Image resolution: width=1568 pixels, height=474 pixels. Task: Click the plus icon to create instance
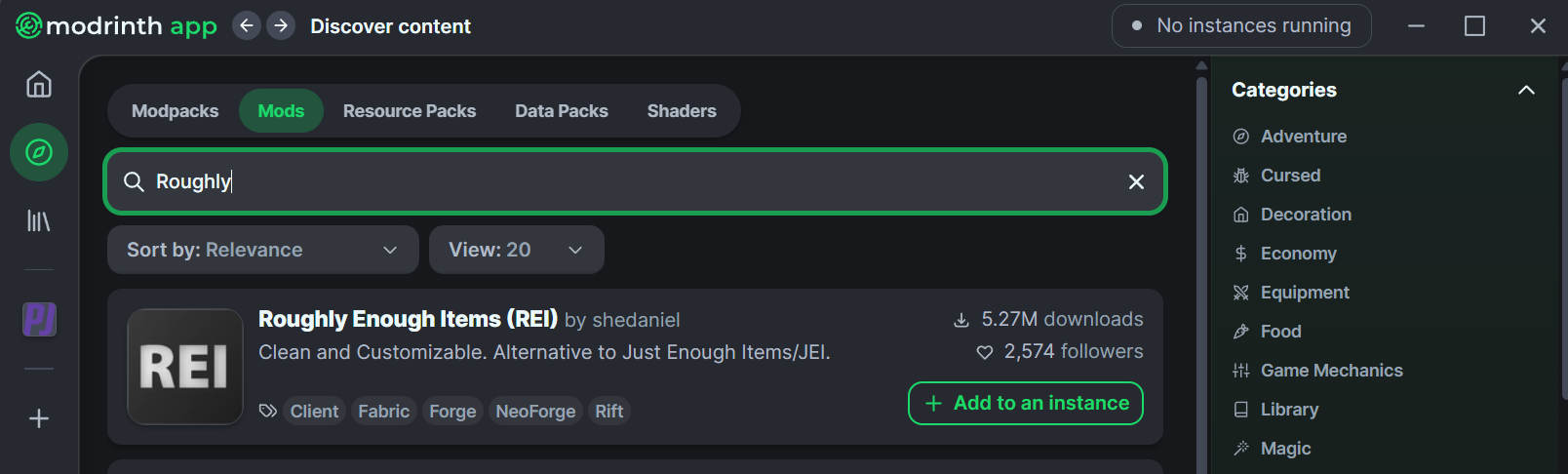[x=39, y=418]
